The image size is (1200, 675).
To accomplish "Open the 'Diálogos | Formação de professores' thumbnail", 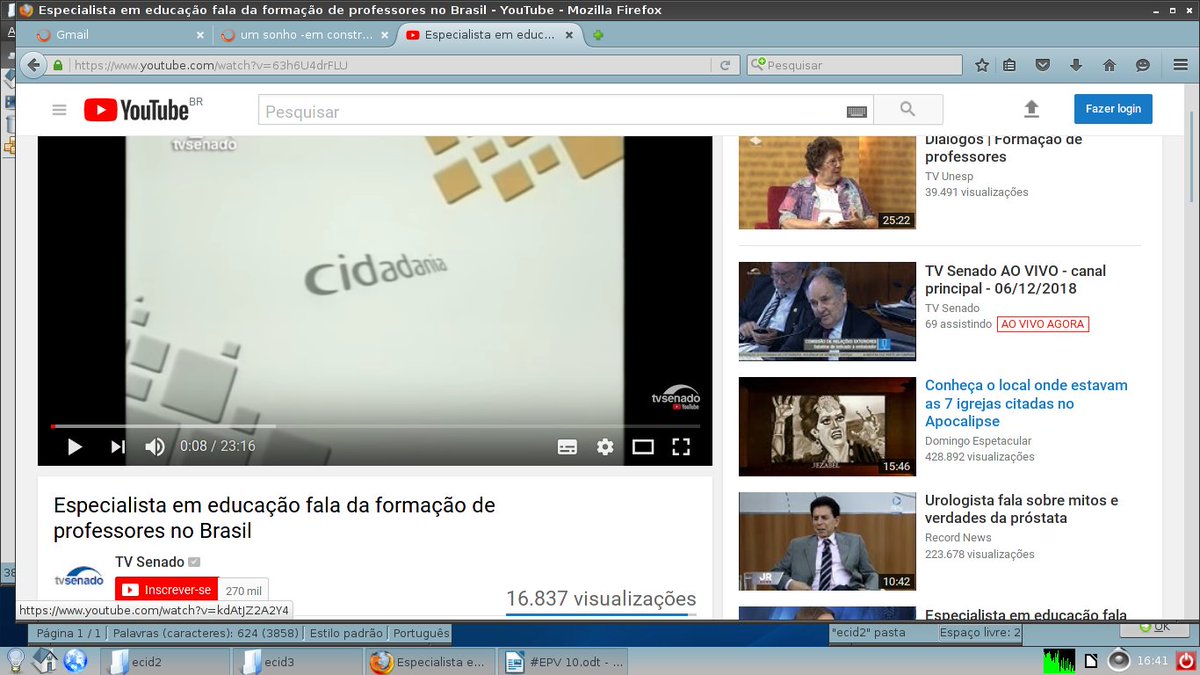I will (827, 182).
